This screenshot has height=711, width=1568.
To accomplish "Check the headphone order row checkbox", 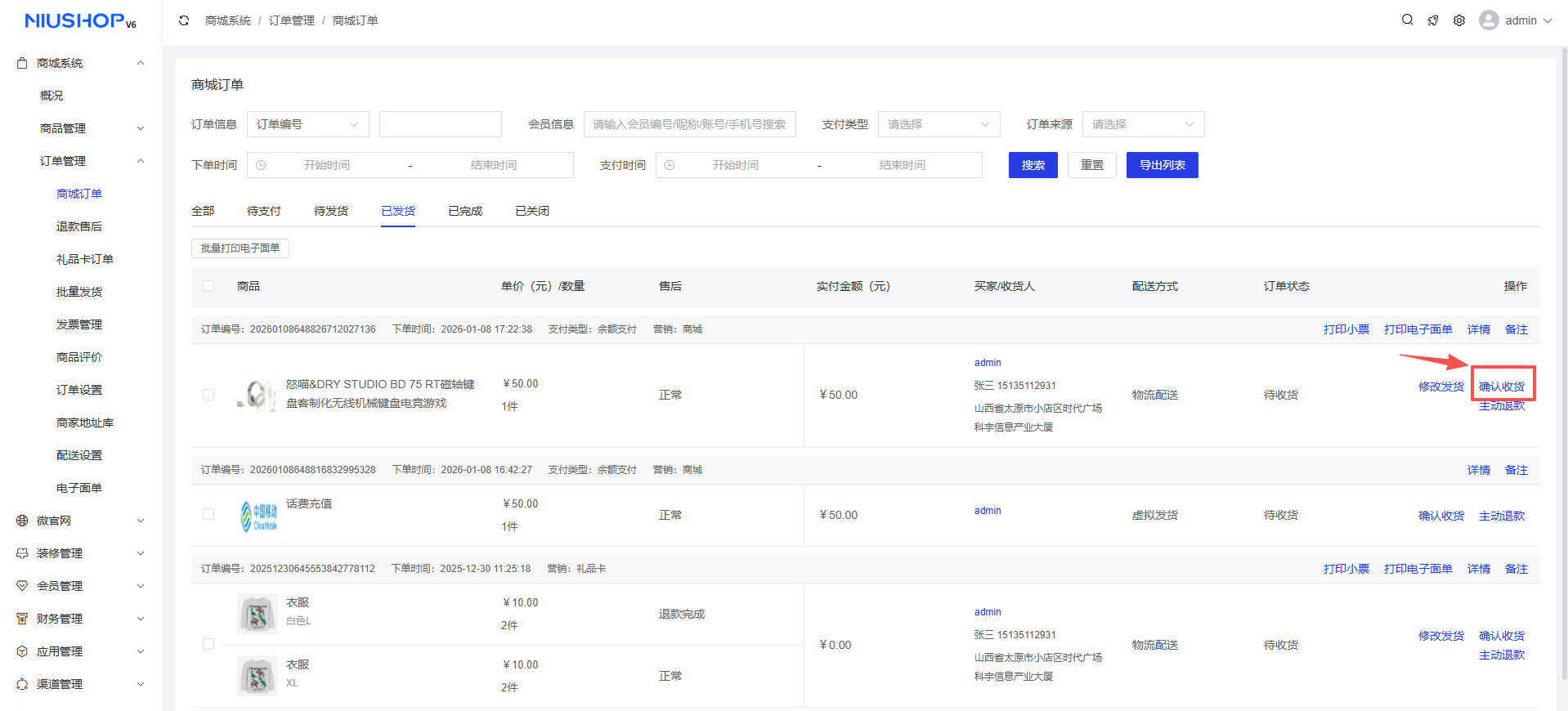I will pos(208,395).
